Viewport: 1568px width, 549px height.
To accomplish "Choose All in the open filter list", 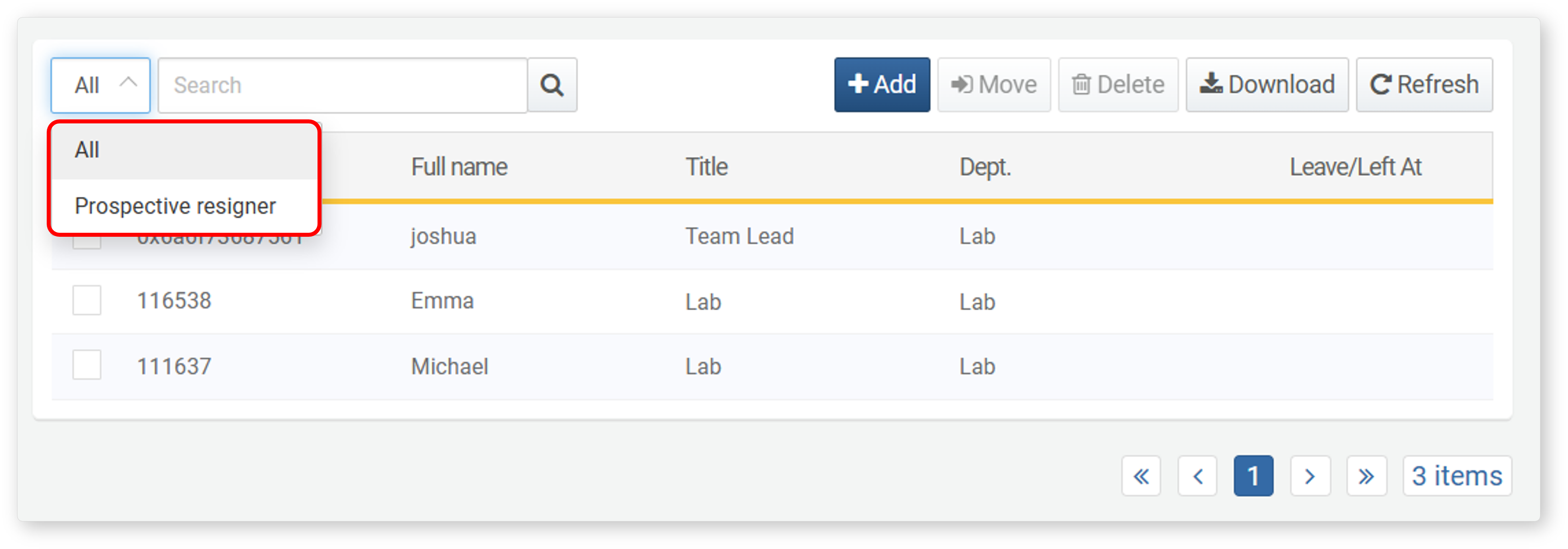I will (184, 151).
